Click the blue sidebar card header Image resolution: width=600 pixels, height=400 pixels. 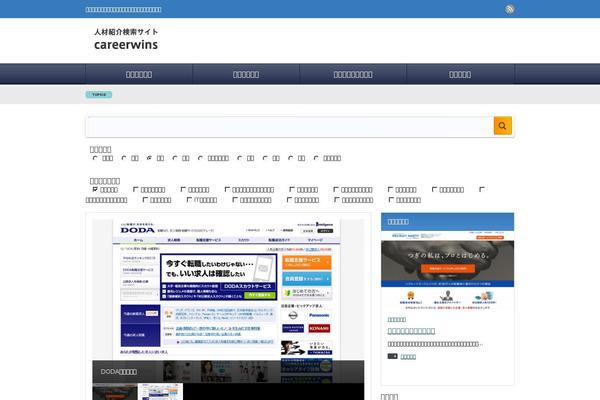pos(447,222)
